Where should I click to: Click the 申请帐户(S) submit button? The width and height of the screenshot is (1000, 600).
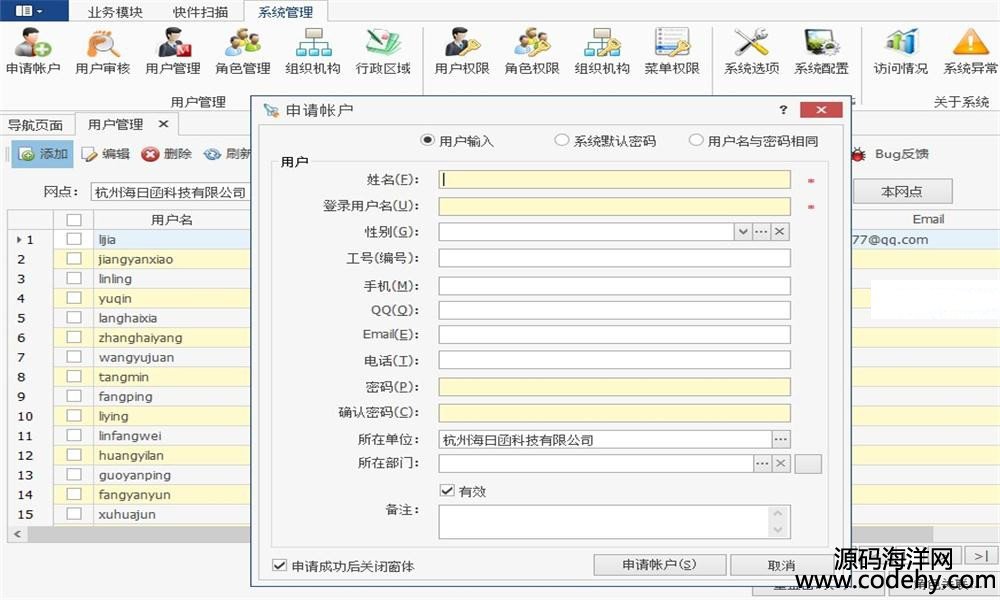659,565
